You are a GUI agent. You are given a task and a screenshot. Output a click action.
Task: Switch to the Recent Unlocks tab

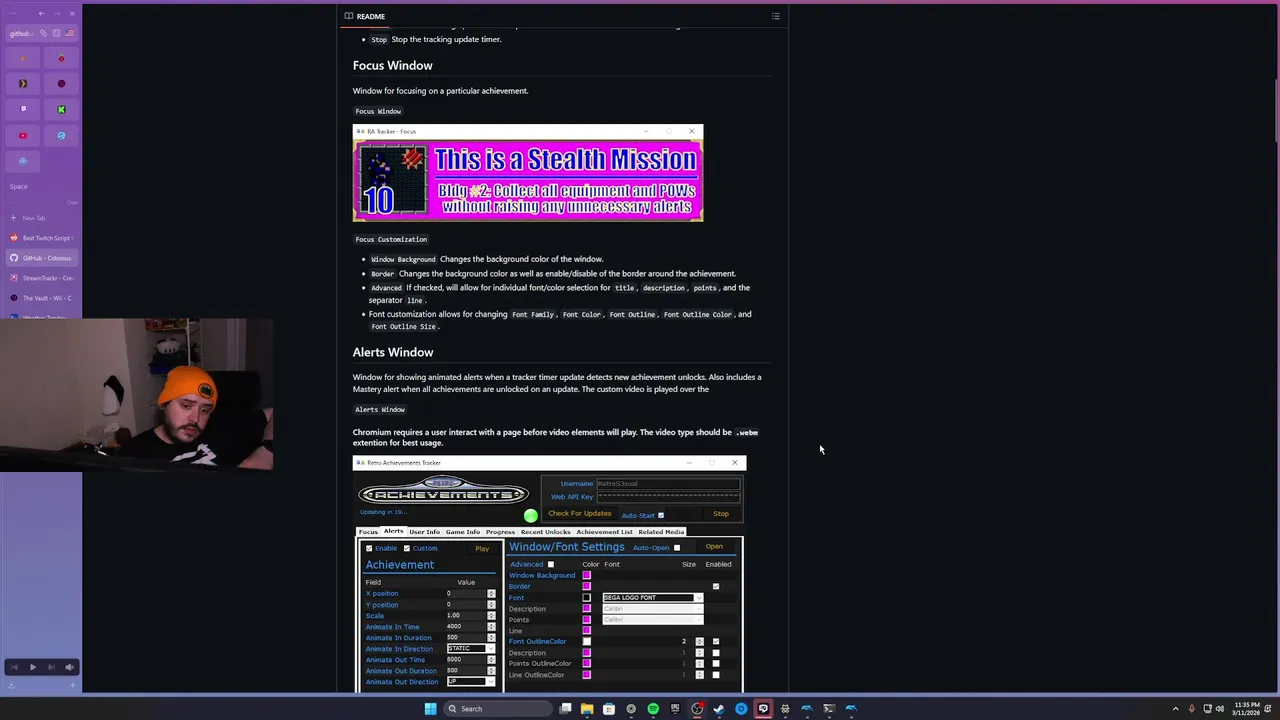coord(546,532)
